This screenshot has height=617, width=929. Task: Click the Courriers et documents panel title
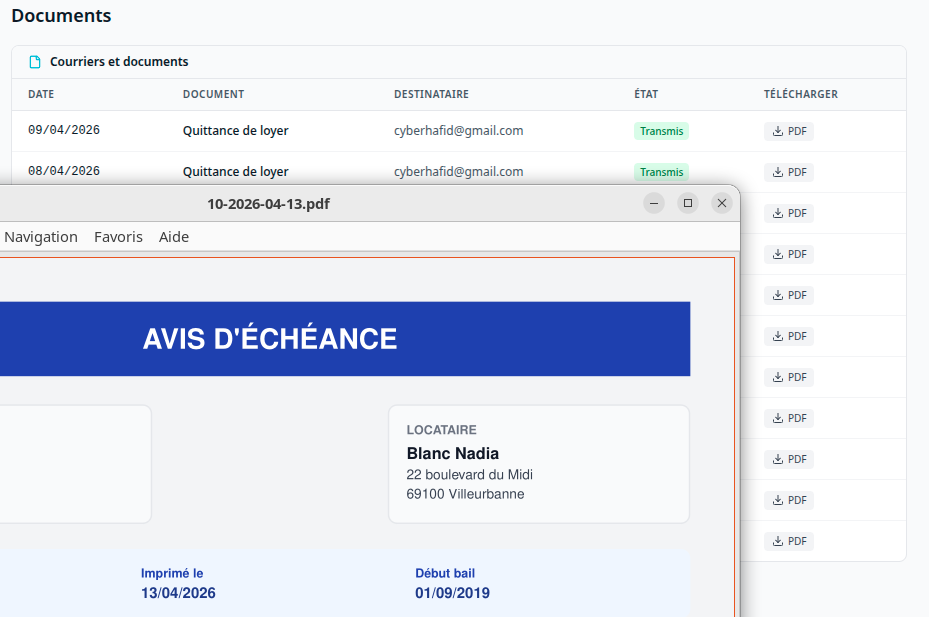click(119, 62)
